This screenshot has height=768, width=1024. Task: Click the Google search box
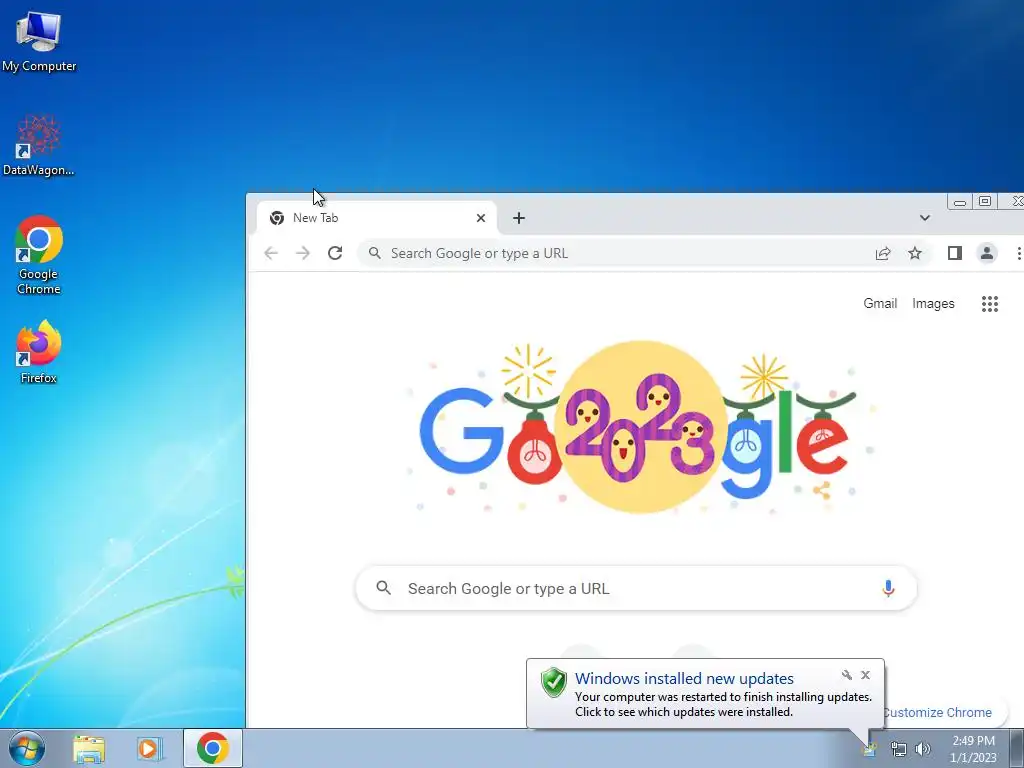point(636,588)
